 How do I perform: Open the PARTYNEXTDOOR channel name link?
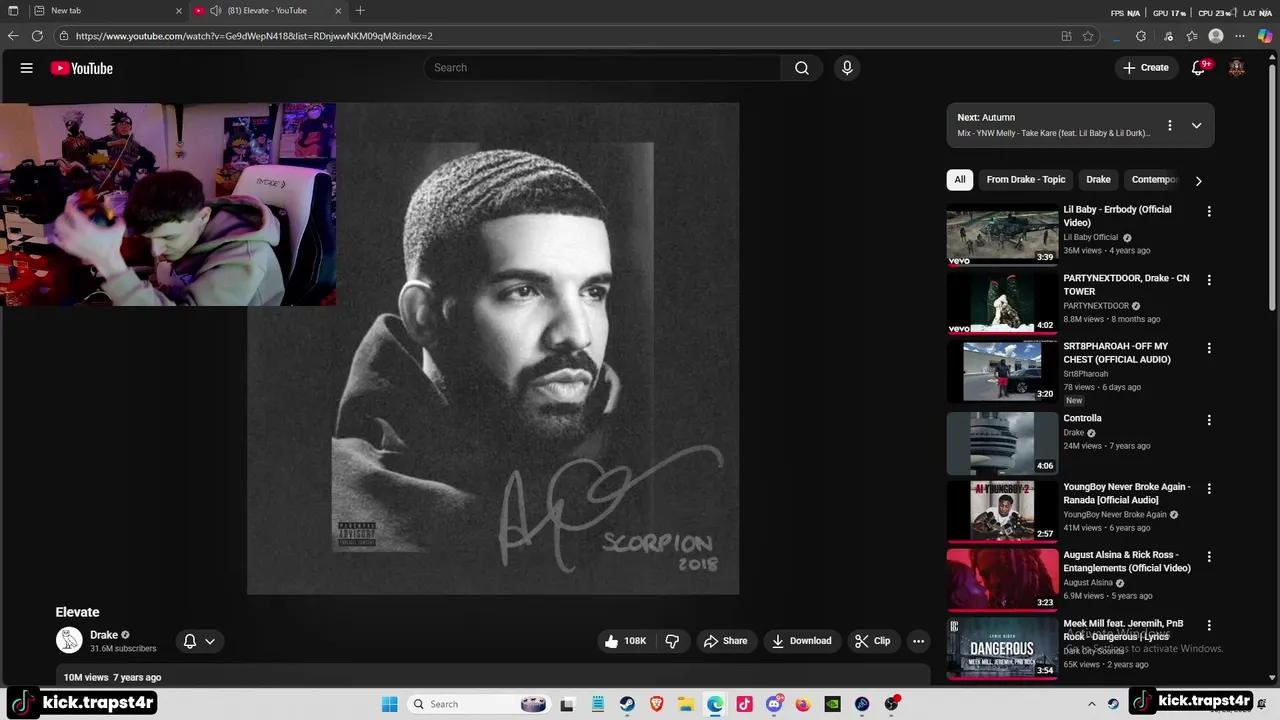coord(1096,306)
